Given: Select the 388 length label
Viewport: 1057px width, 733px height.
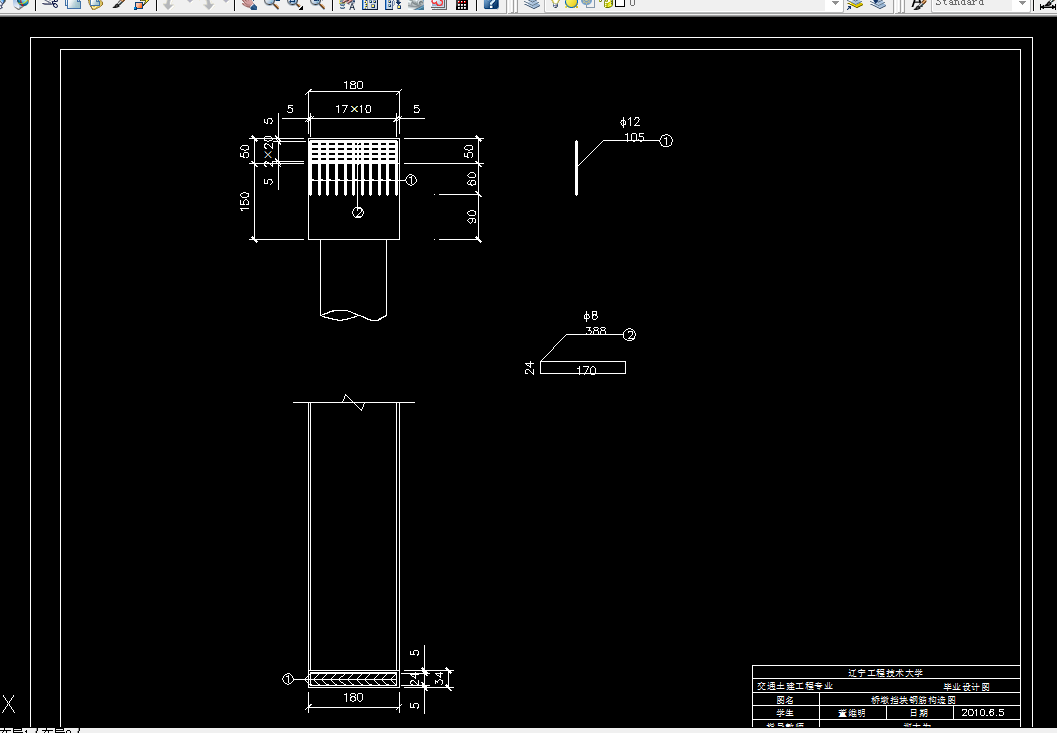Looking at the screenshot, I should 595,330.
